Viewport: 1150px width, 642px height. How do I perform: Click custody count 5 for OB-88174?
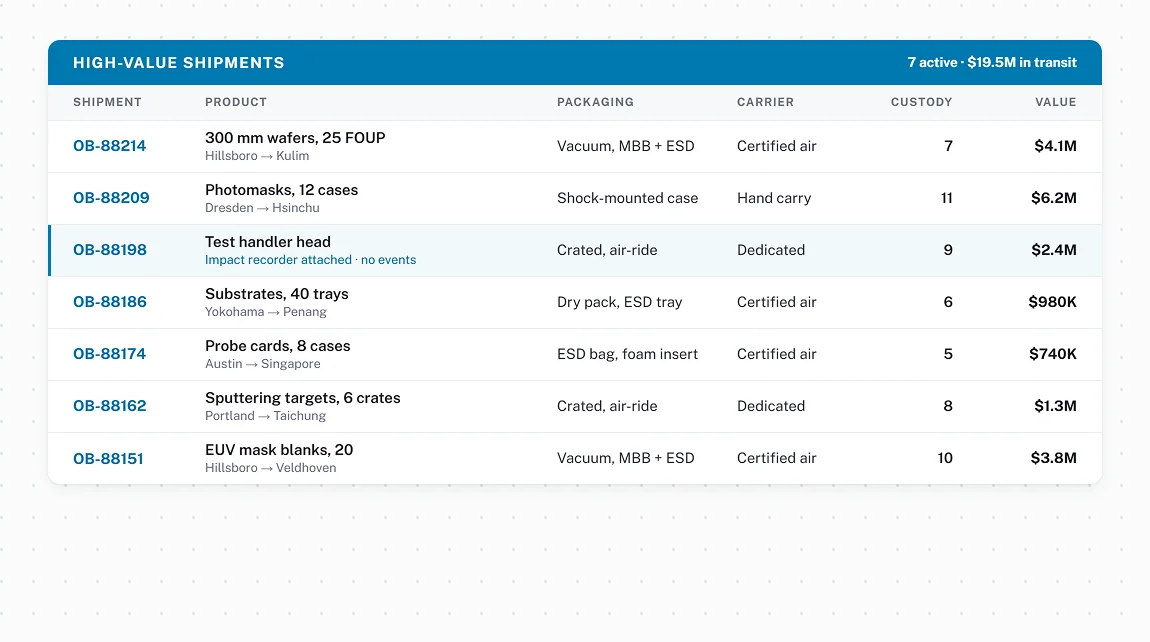point(948,354)
